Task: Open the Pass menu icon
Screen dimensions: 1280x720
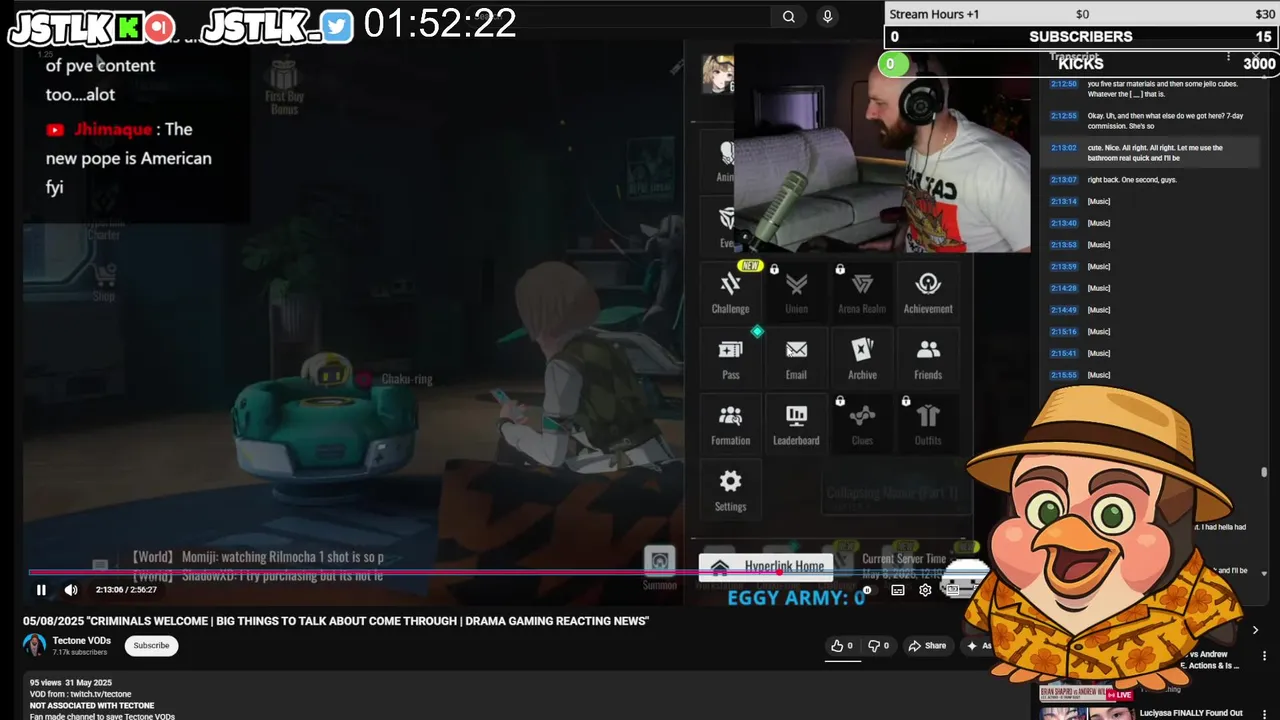Action: tap(730, 358)
